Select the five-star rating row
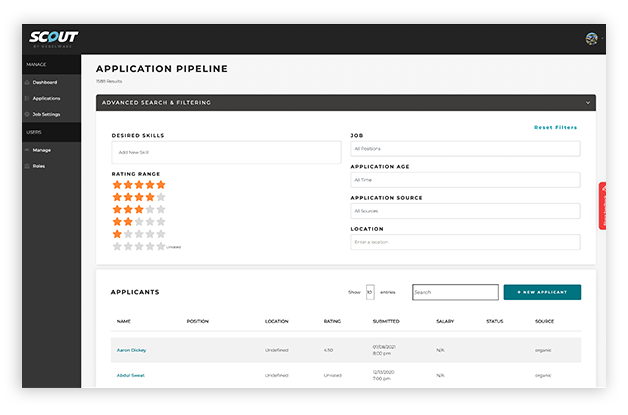Screen dimensions: 628x415 [x=139, y=185]
